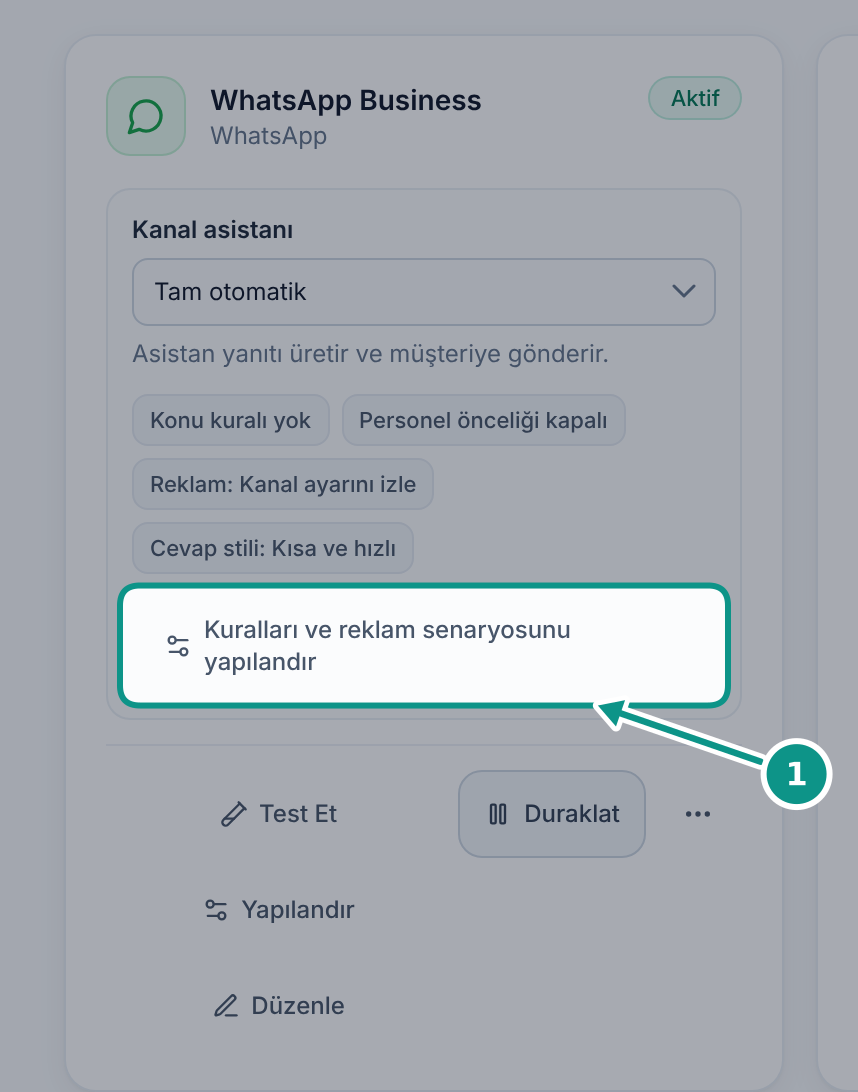Viewport: 858px width, 1092px height.
Task: Open Kuralları ve reklam senaryosunu yapılandır
Action: [423, 646]
